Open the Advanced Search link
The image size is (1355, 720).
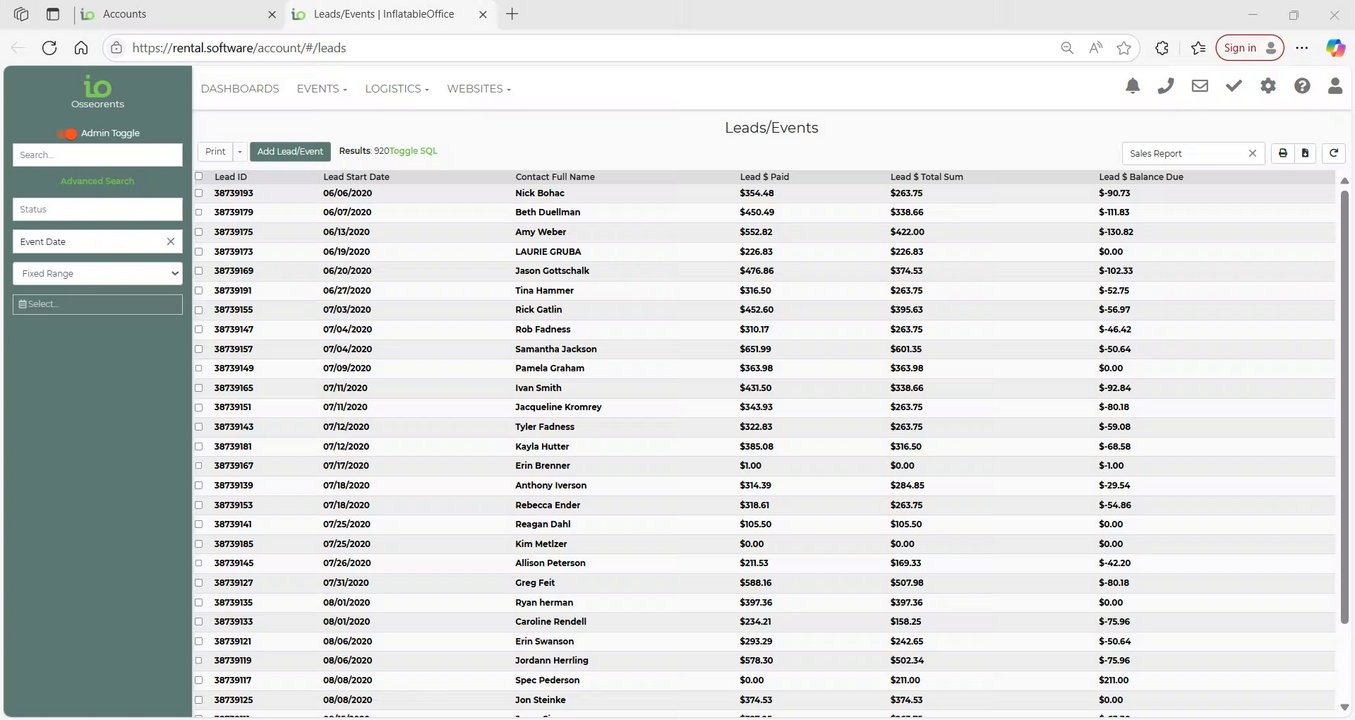pyautogui.click(x=97, y=181)
